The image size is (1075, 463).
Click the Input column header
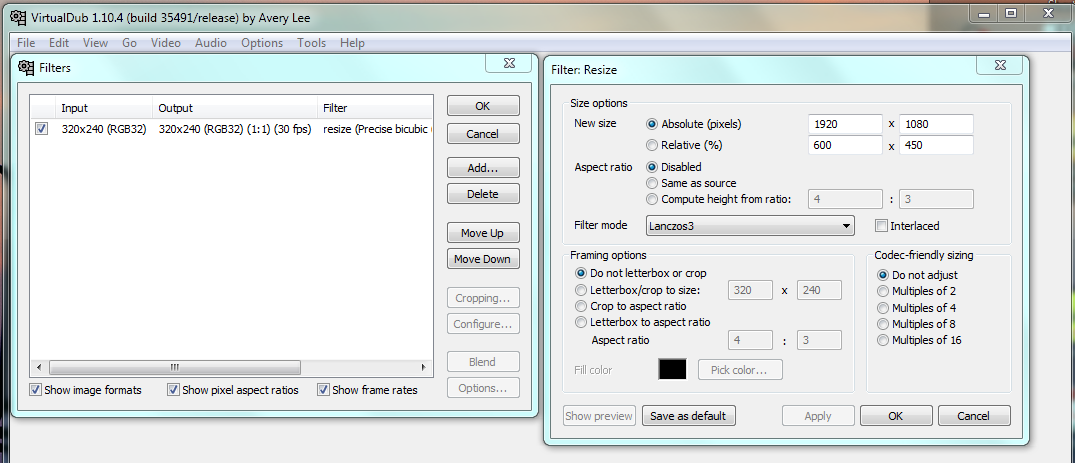coord(104,108)
